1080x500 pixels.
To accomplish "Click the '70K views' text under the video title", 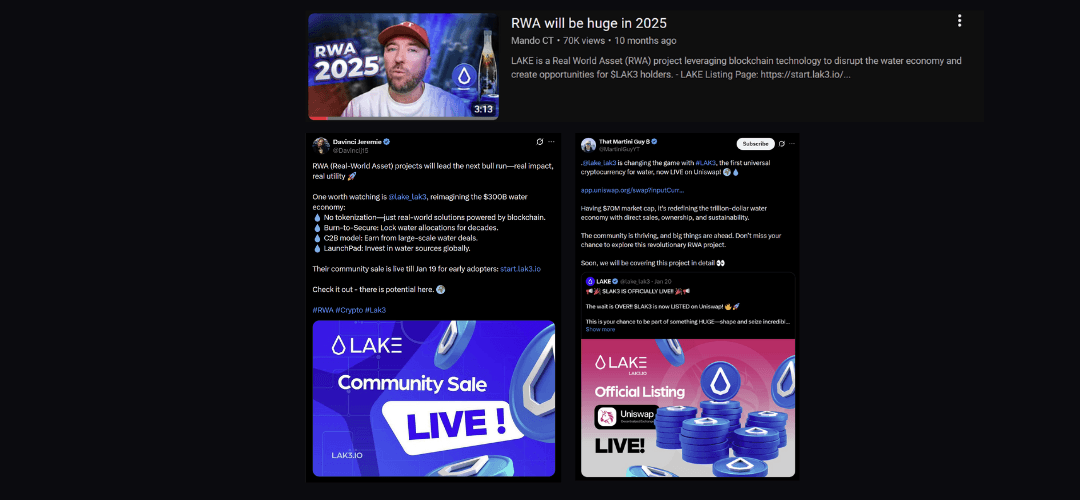I will coord(583,41).
